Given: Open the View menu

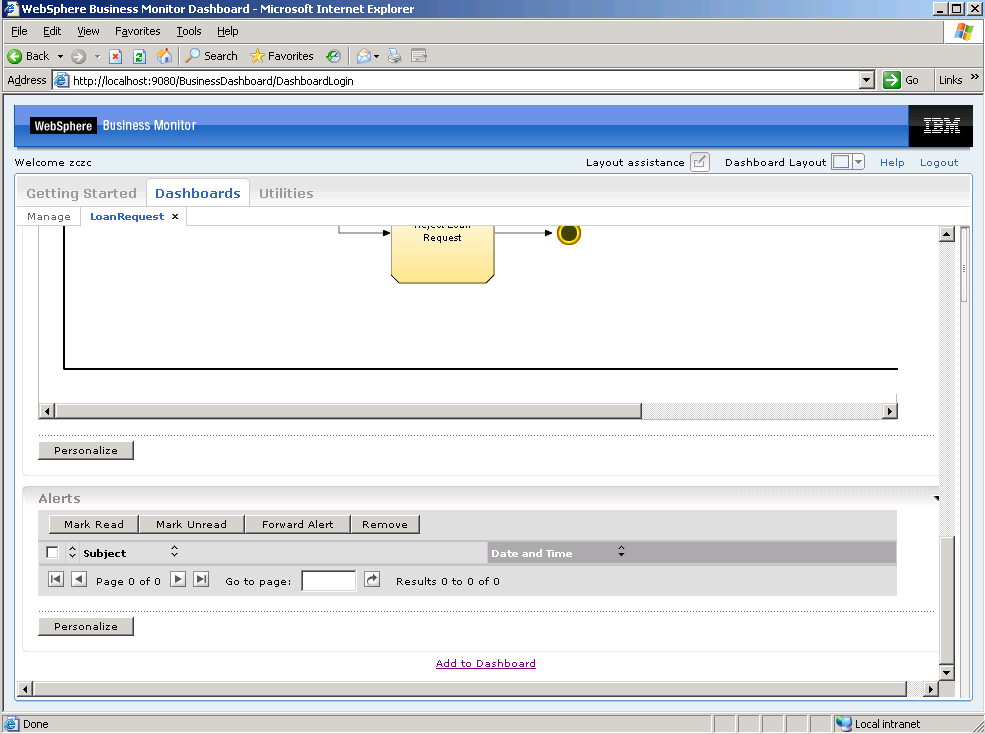Looking at the screenshot, I should click(88, 31).
